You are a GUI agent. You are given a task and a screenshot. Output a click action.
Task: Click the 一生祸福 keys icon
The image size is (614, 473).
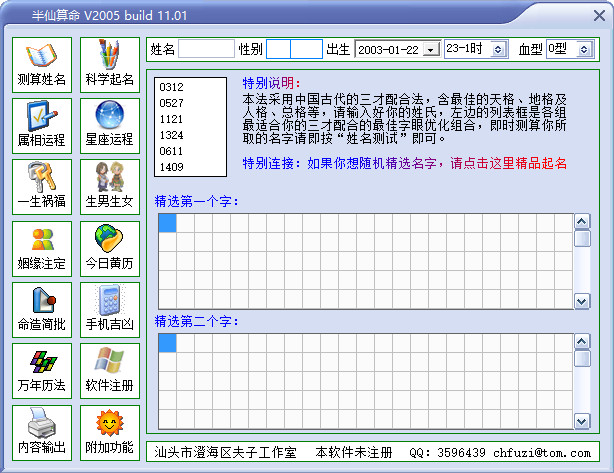point(42,187)
